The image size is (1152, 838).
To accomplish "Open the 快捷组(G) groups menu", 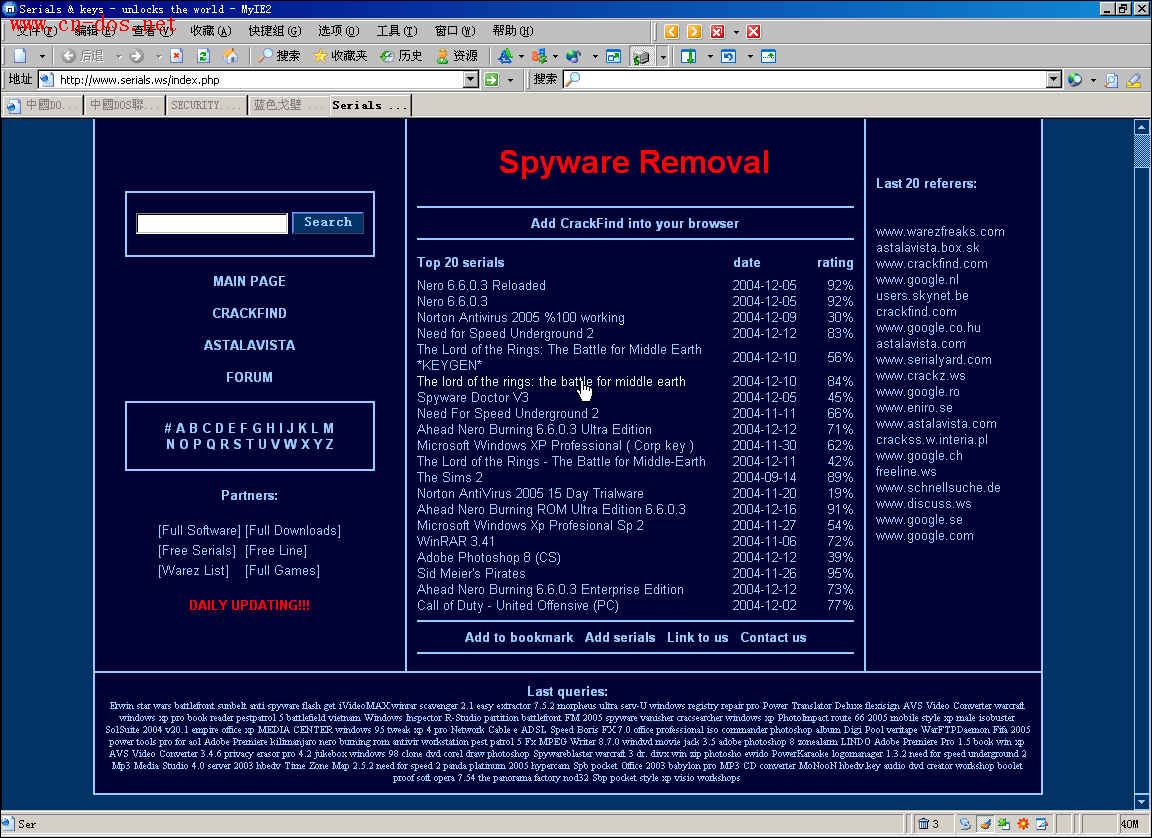I will (275, 31).
